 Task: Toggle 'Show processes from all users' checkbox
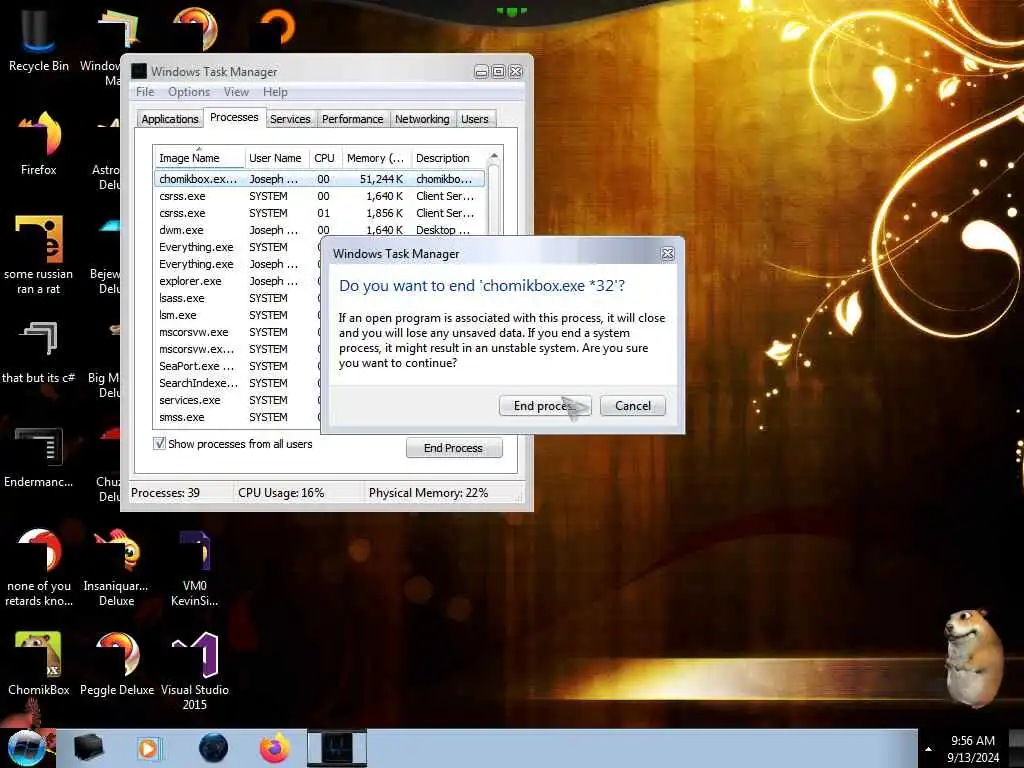tap(159, 443)
